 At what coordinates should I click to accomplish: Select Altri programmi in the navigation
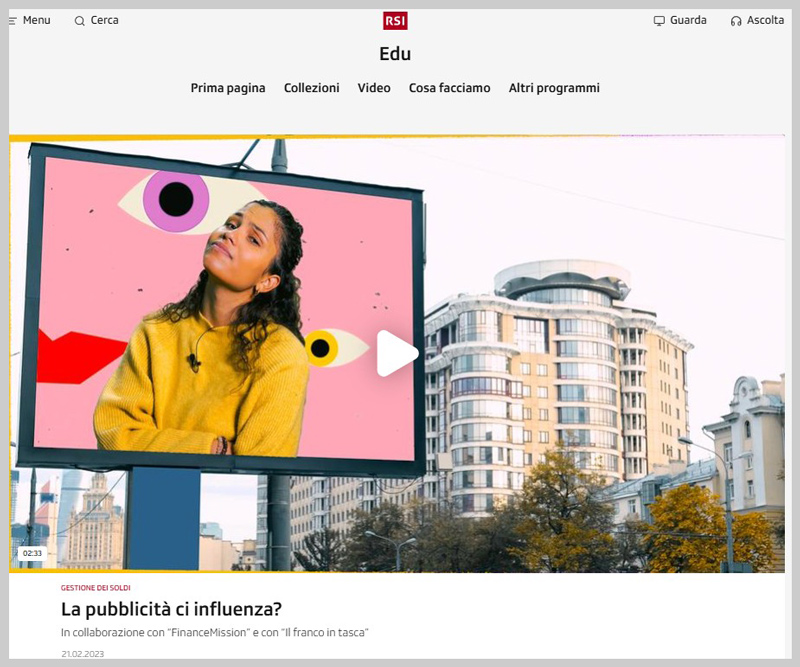pos(554,88)
